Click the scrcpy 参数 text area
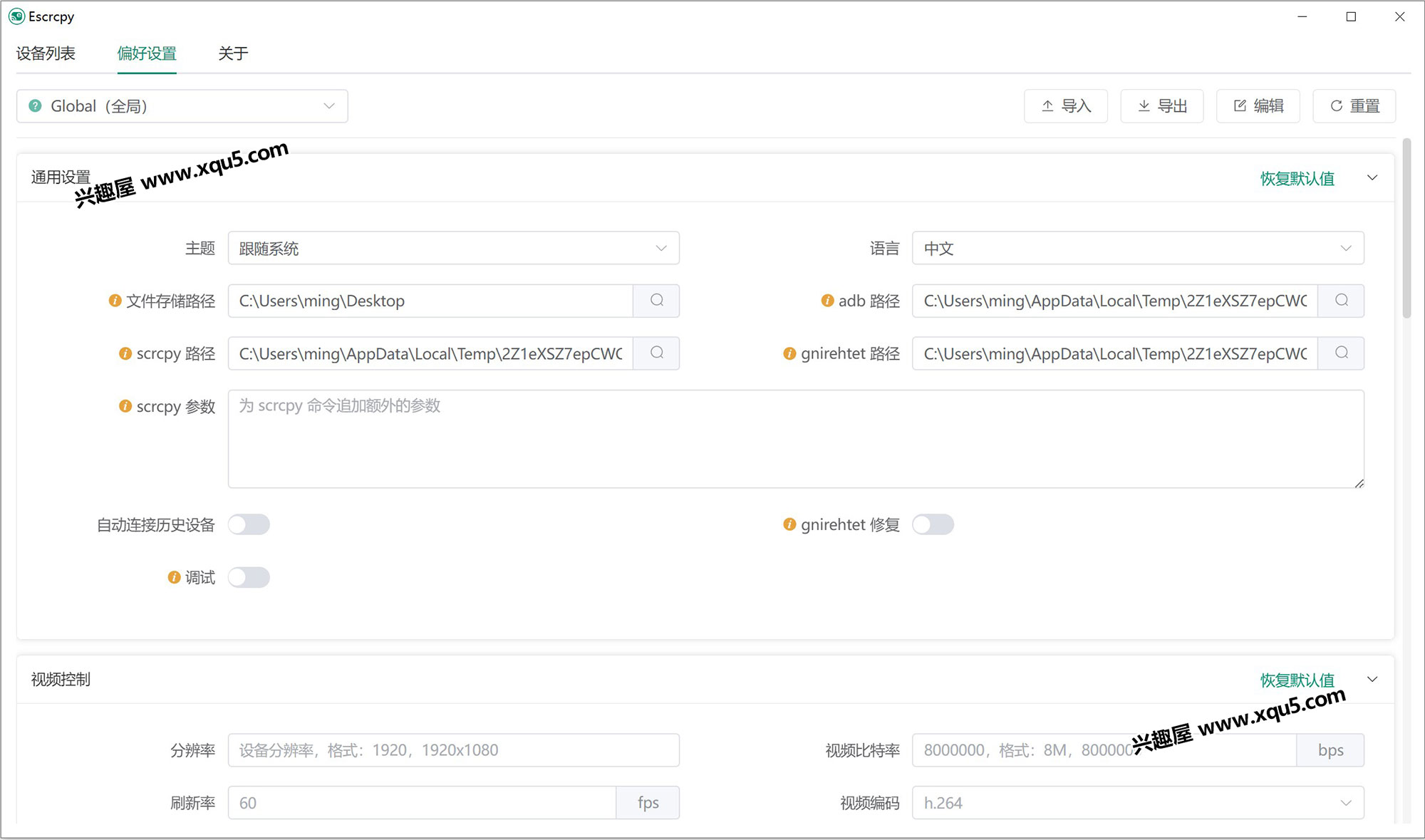This screenshot has width=1425, height=840. [x=796, y=439]
